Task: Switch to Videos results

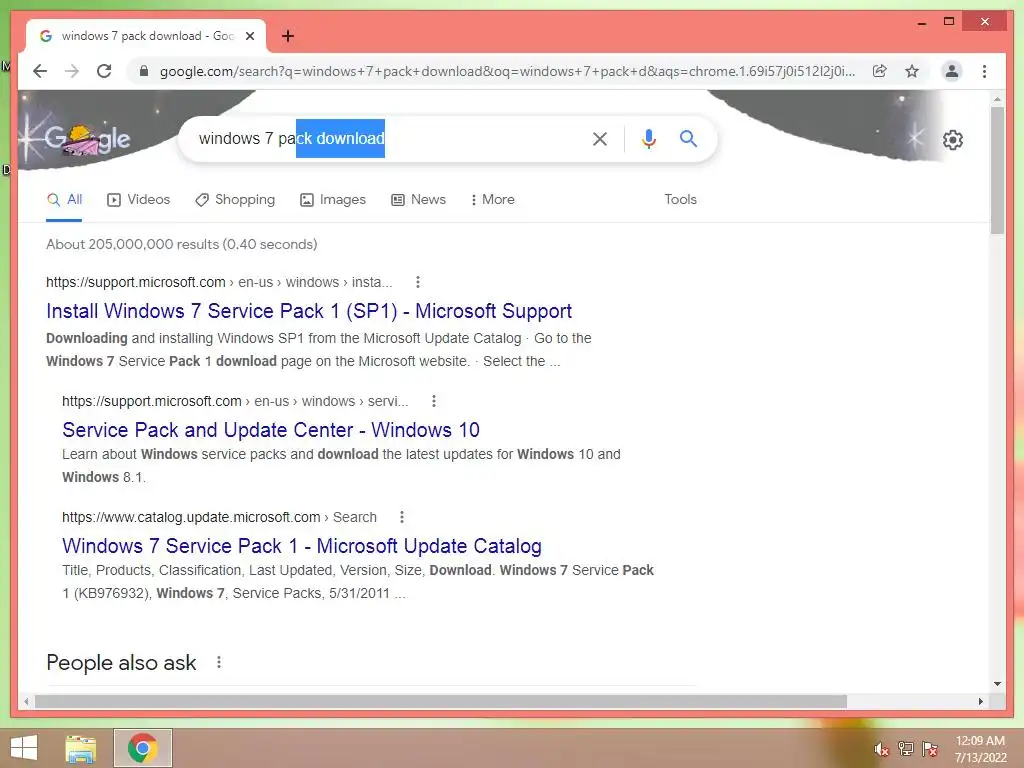Action: (x=138, y=200)
